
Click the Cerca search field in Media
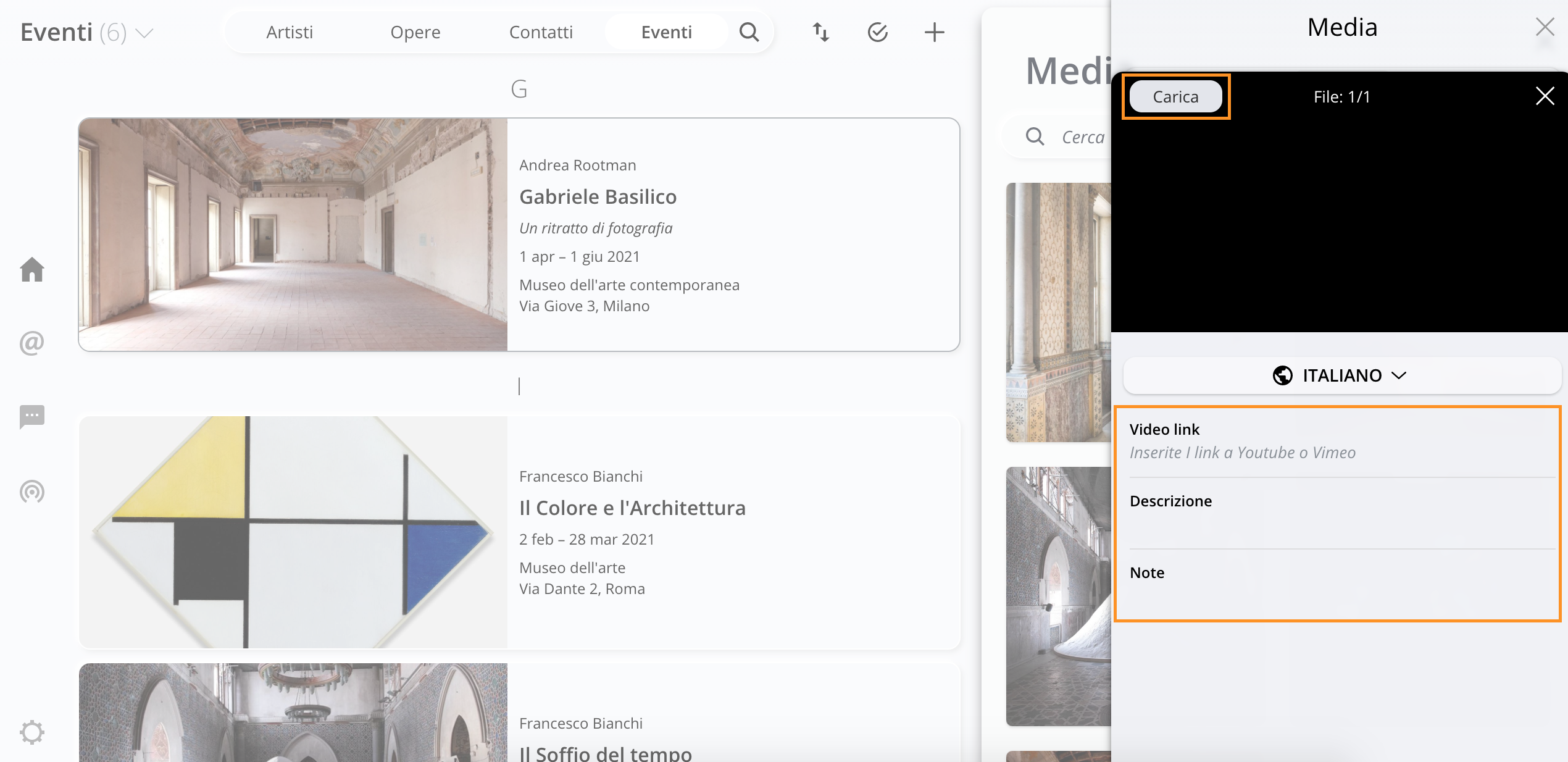point(1083,137)
